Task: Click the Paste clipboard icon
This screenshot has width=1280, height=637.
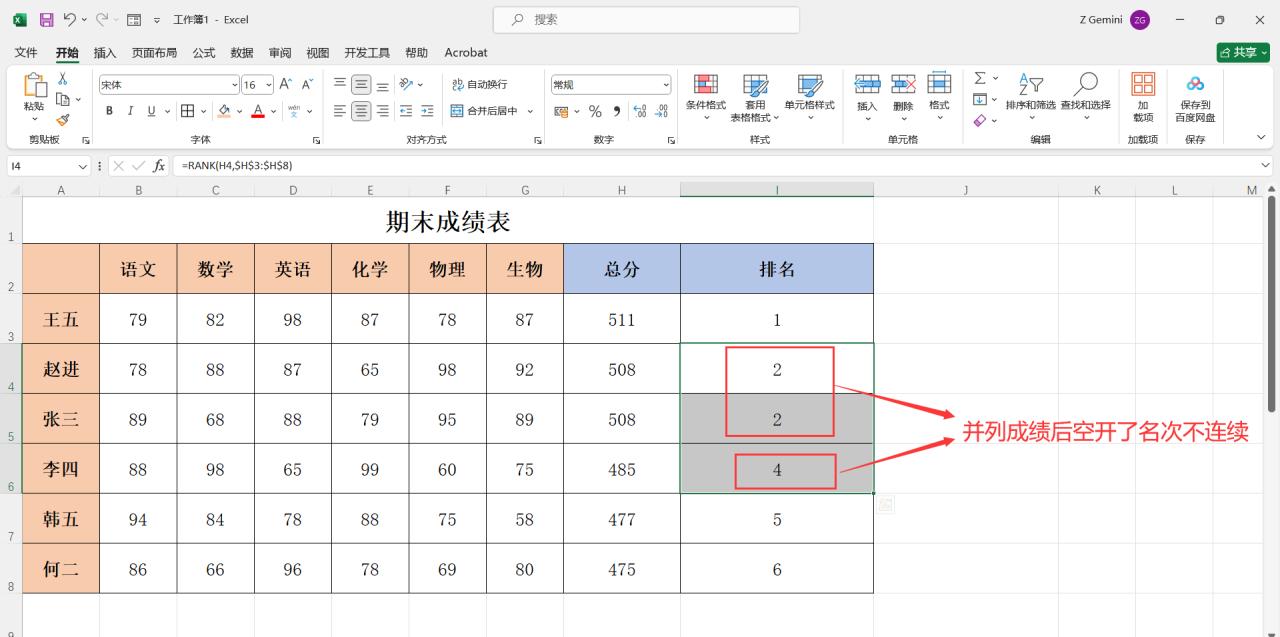Action: (34, 87)
